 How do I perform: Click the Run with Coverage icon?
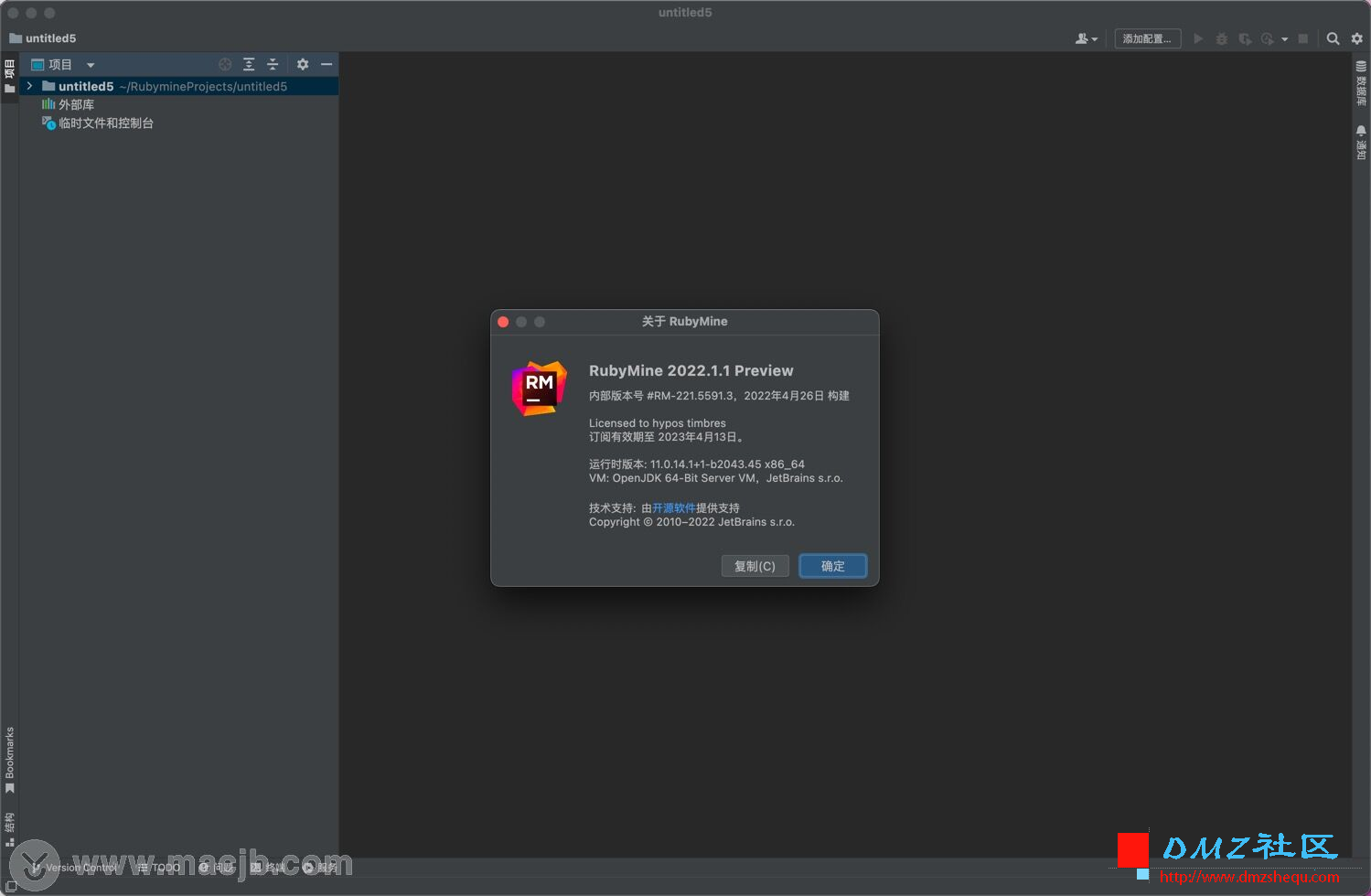pyautogui.click(x=1245, y=38)
